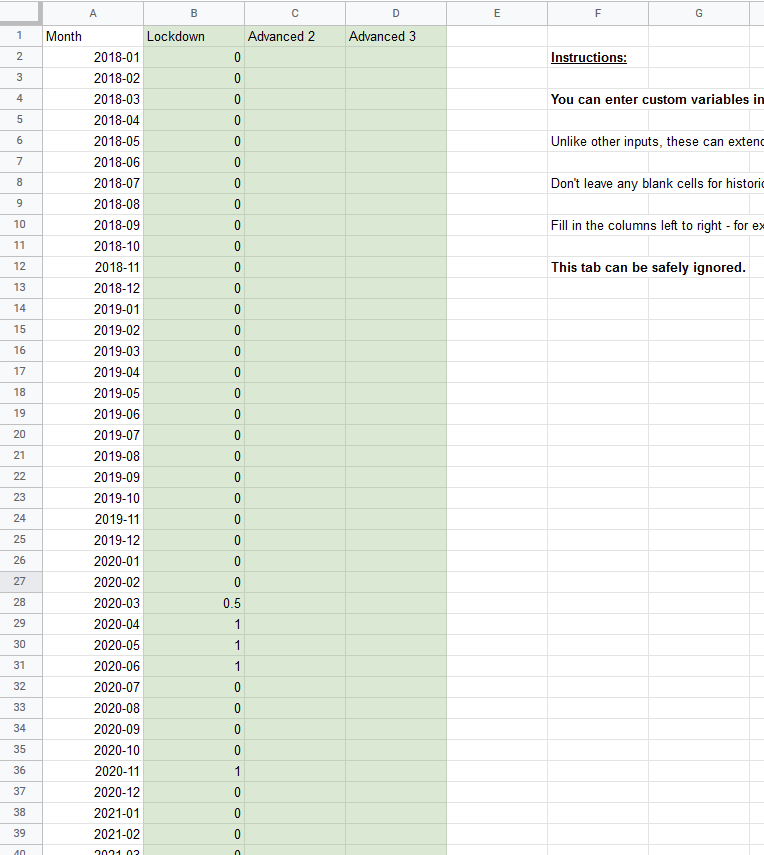Click the Month header cell

93,36
